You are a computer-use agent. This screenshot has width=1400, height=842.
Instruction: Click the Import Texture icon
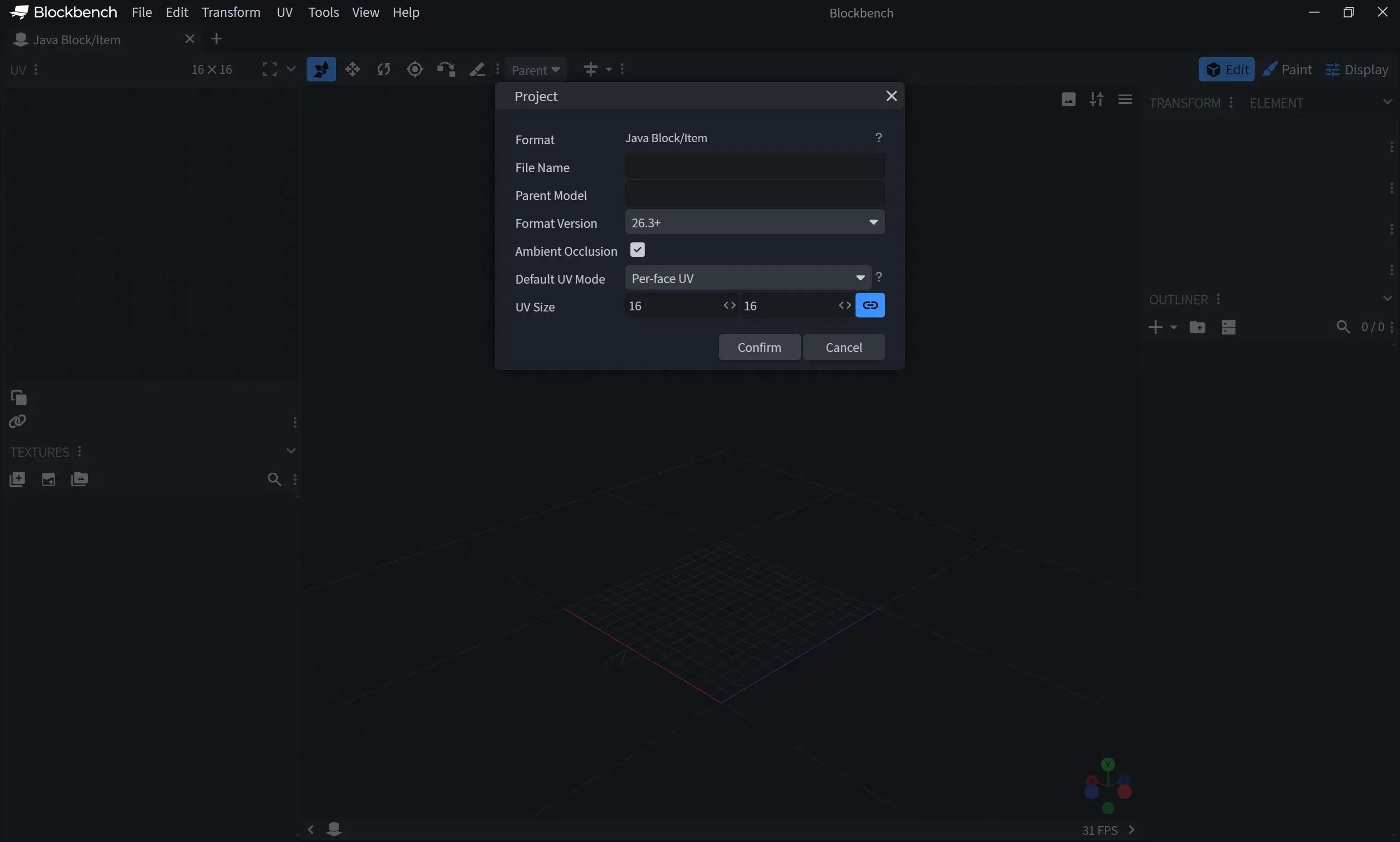click(17, 479)
